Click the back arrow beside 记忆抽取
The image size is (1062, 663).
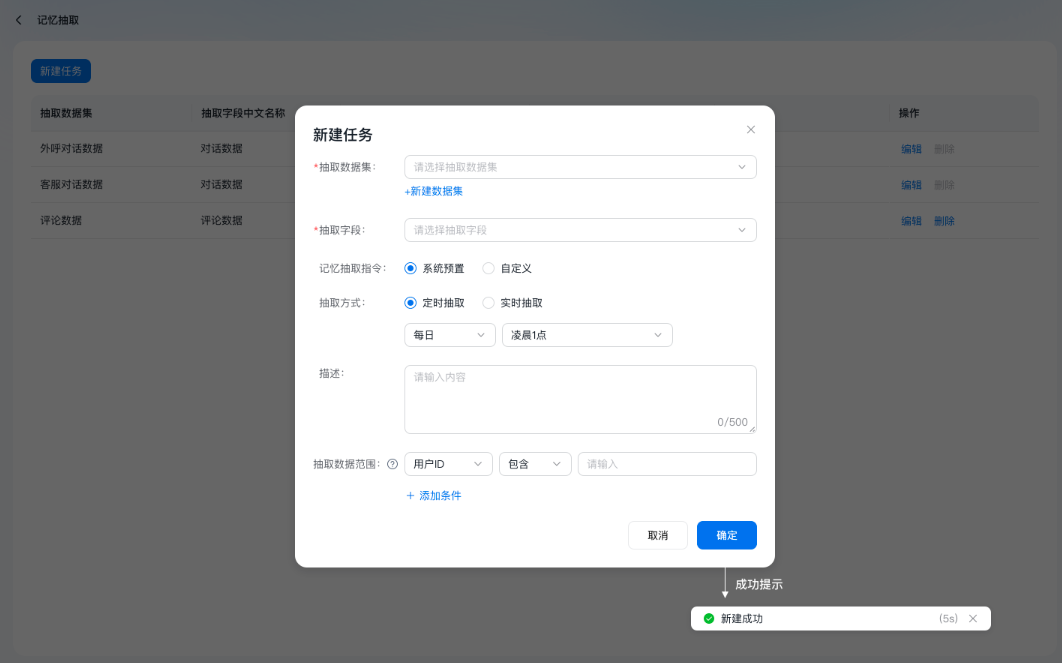click(x=17, y=19)
